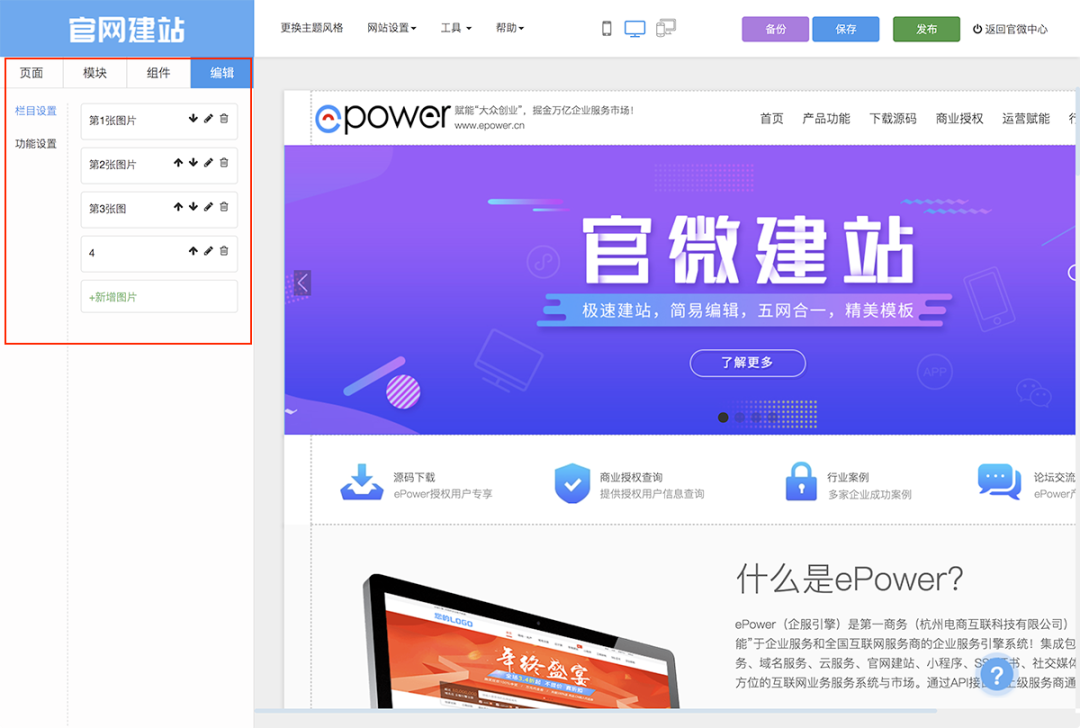Move 第2张图片 up with arrow icon
The image size is (1080, 728).
[x=178, y=163]
